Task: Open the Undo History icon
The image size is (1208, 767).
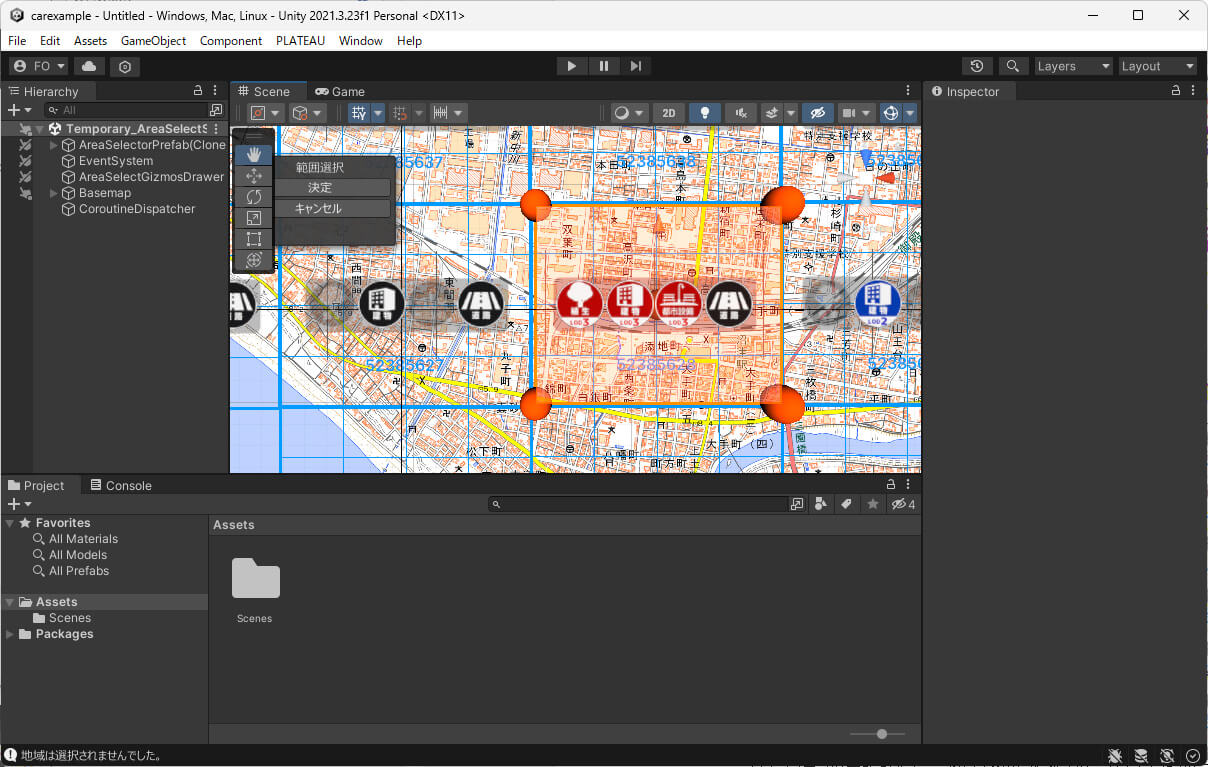Action: 977,66
